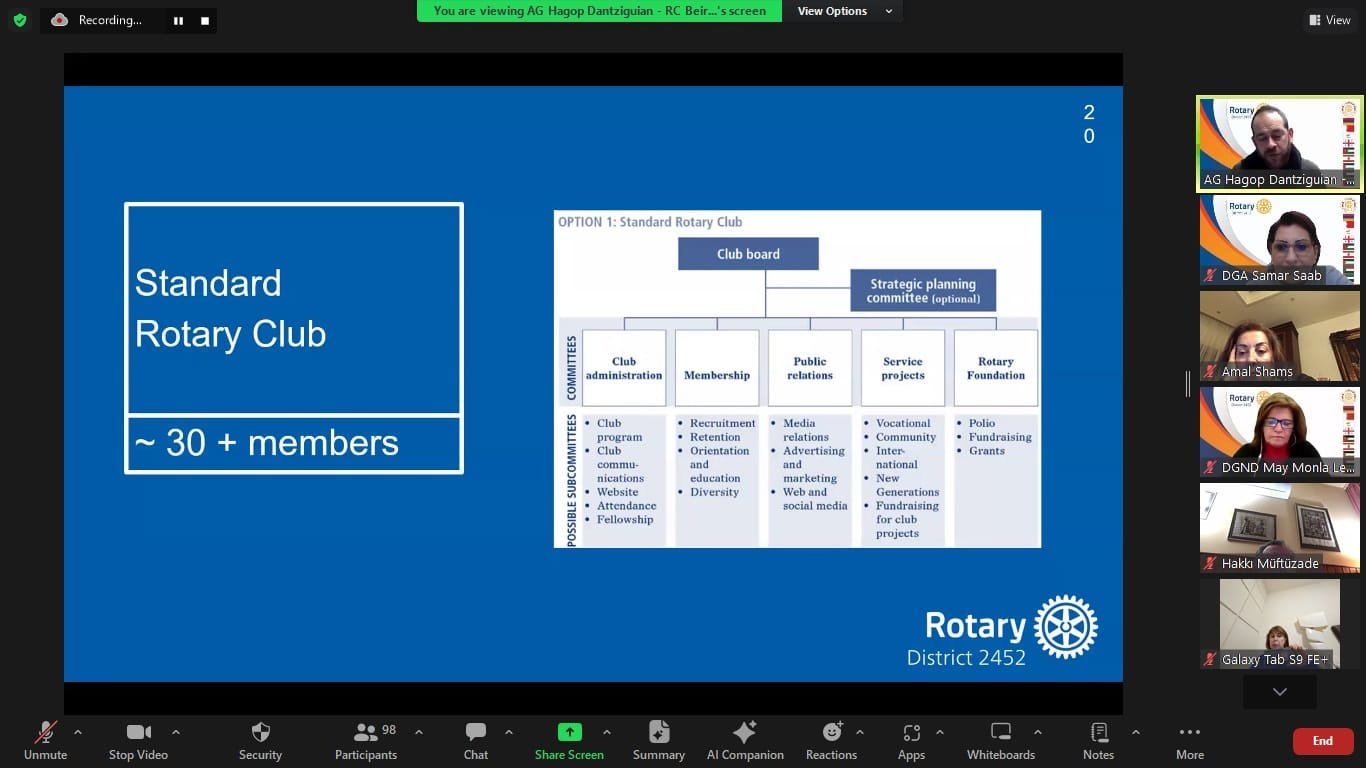
Task: Select DGA Samar Saab video thumbnail
Action: [1279, 240]
